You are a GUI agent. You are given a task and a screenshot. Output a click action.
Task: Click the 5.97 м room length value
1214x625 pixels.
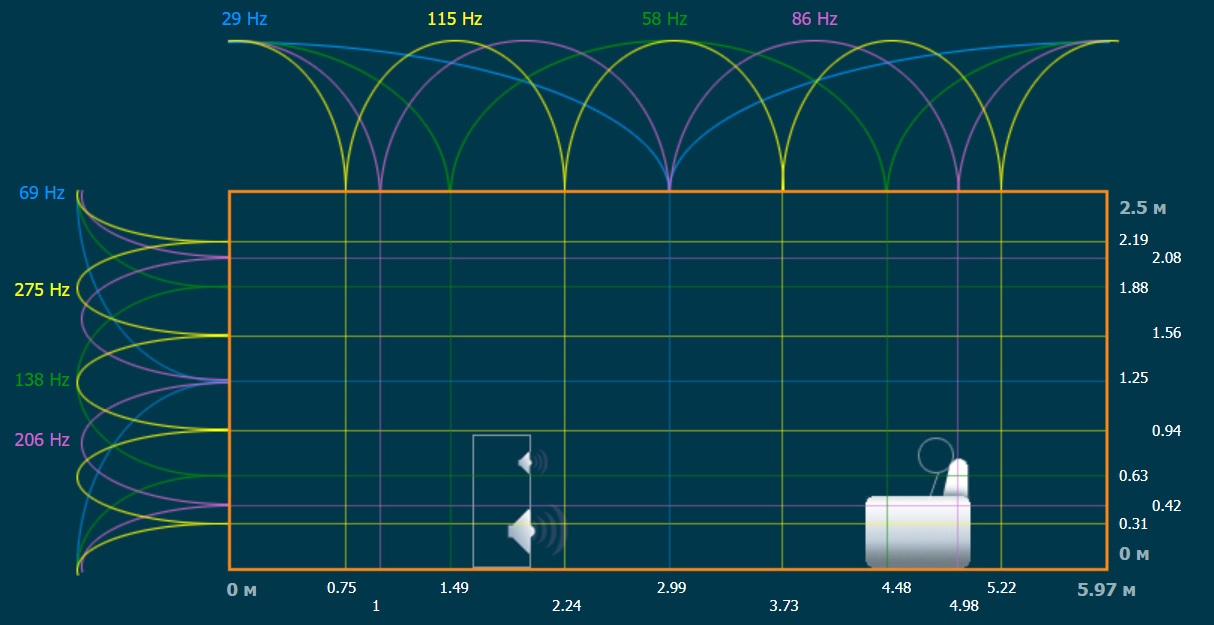pyautogui.click(x=1106, y=590)
